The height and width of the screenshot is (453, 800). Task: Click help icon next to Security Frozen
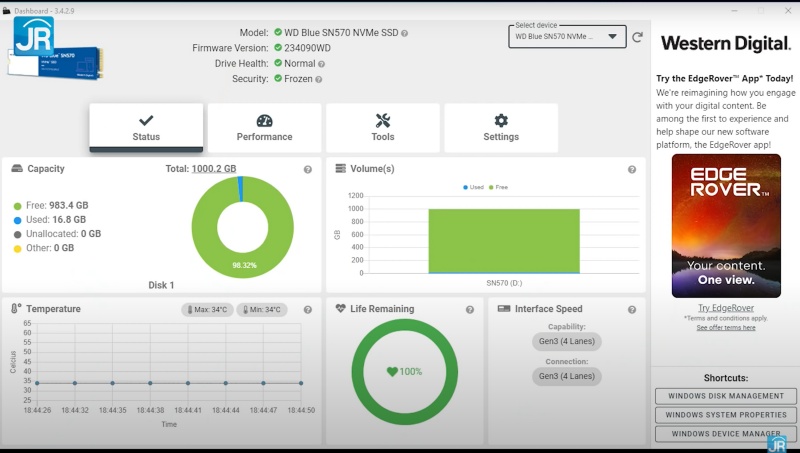click(x=318, y=79)
